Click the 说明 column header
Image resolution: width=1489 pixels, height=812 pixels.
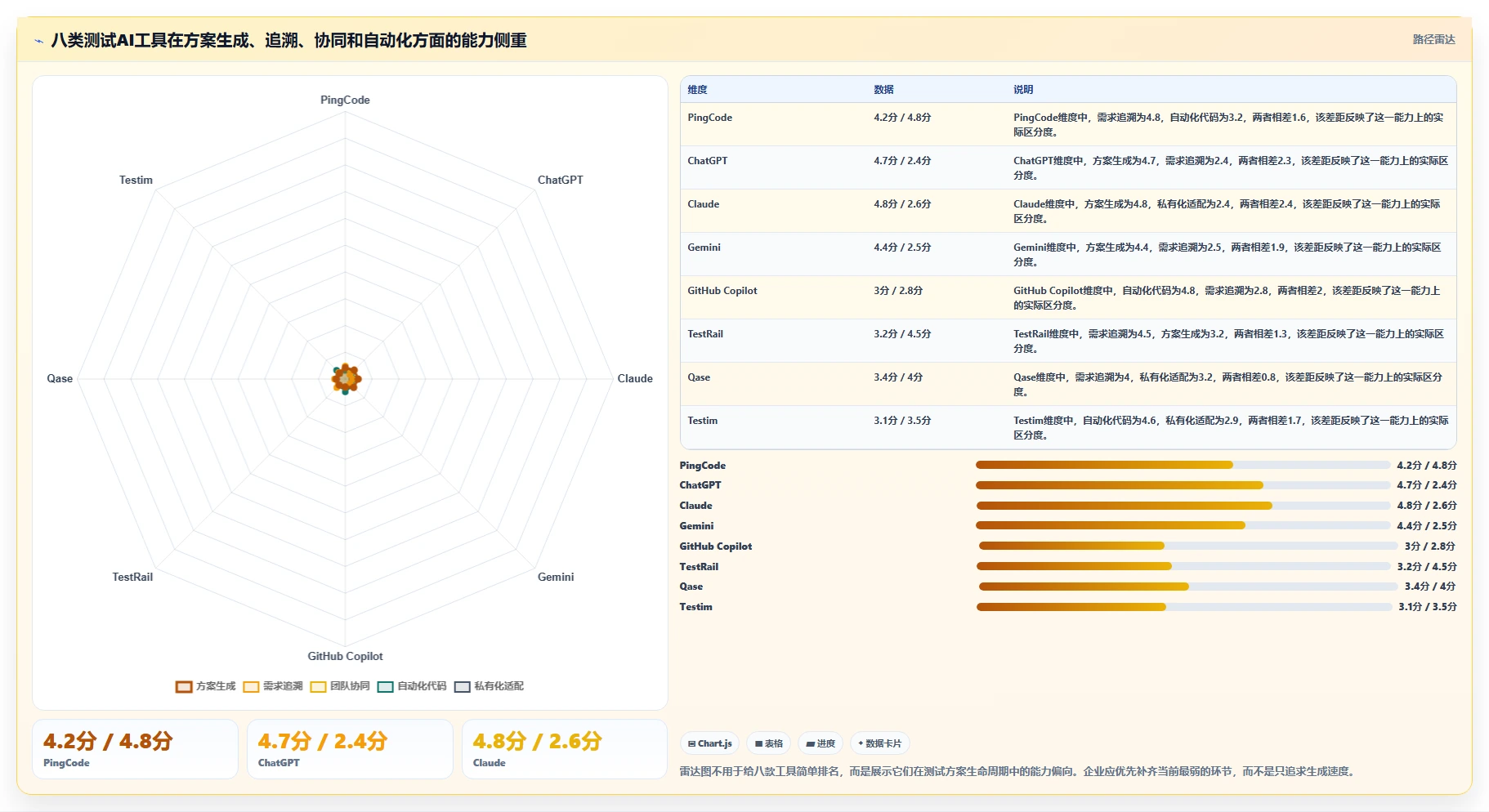coord(1023,90)
